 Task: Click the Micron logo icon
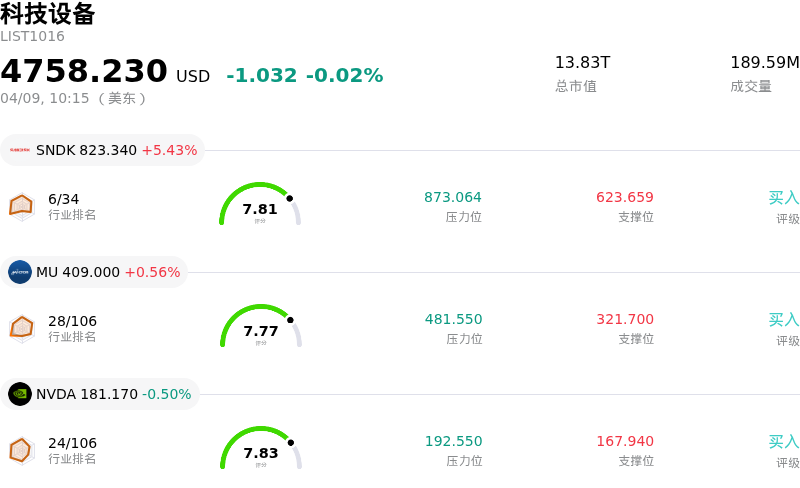[20, 272]
